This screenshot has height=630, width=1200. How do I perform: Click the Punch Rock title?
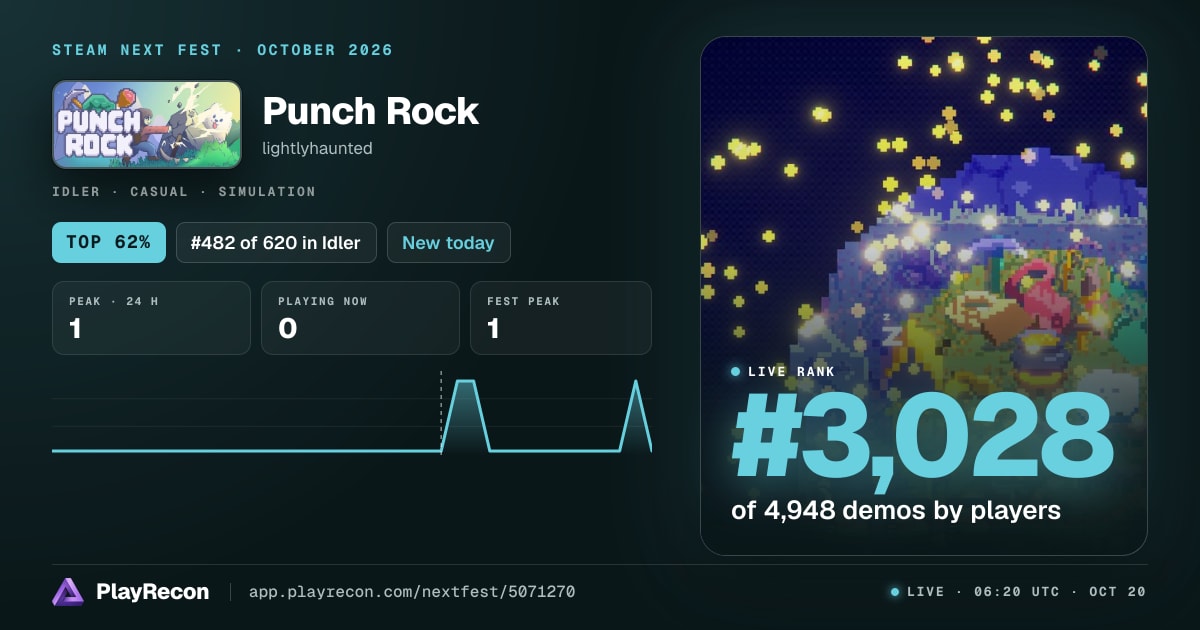coord(371,111)
